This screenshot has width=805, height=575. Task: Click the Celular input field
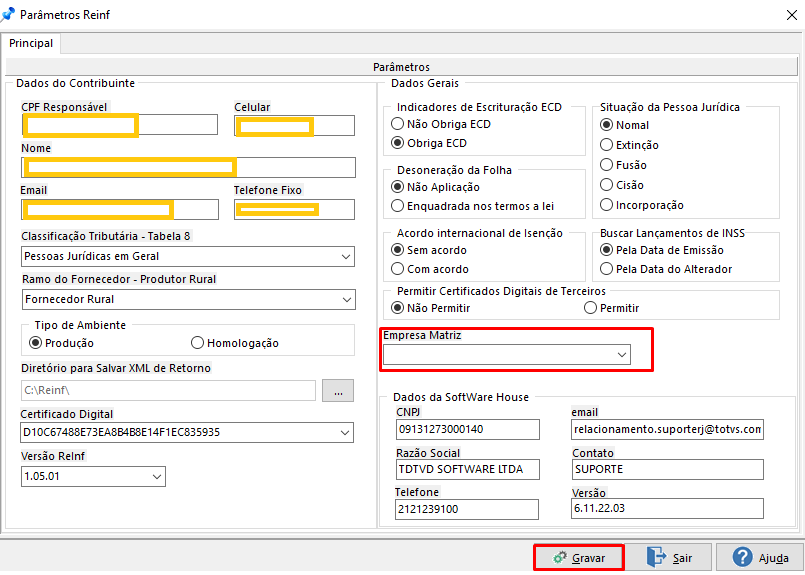point(294,125)
